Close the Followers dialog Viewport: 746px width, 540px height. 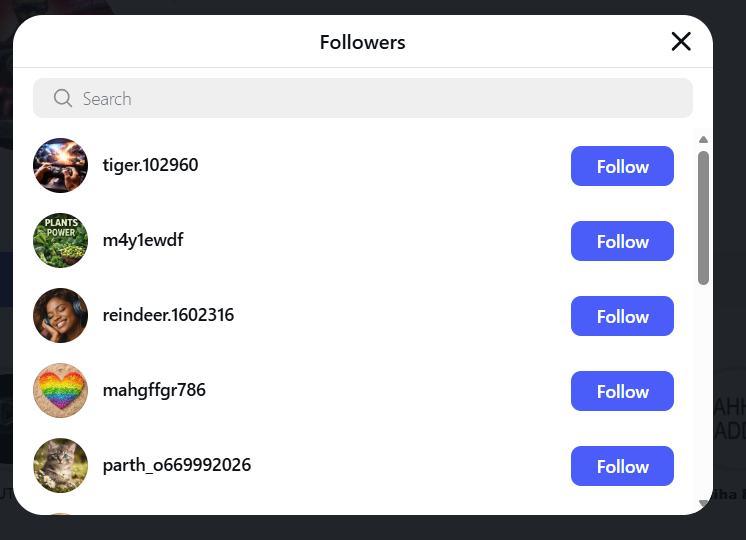[681, 41]
